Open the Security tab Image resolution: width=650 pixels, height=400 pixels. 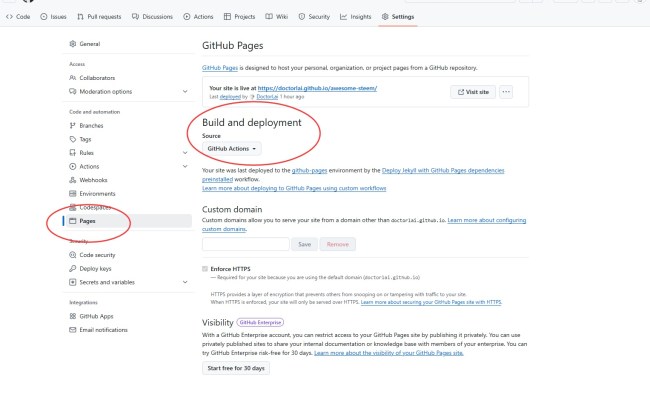tap(314, 17)
